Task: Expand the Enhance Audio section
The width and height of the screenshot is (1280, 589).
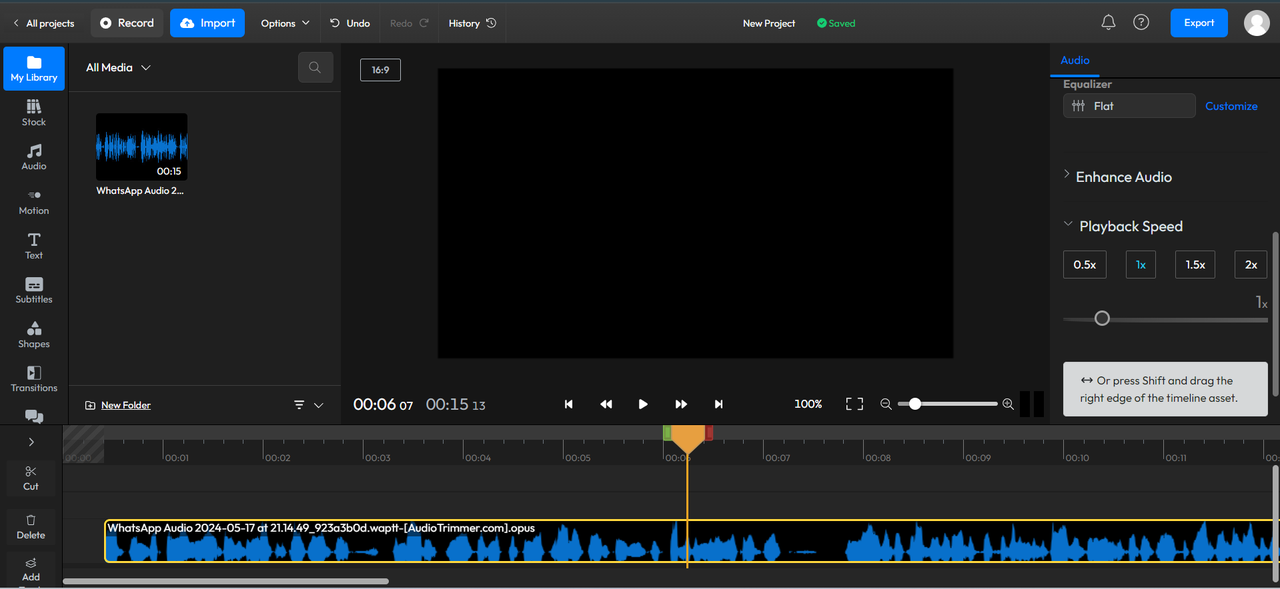Action: tap(1117, 177)
